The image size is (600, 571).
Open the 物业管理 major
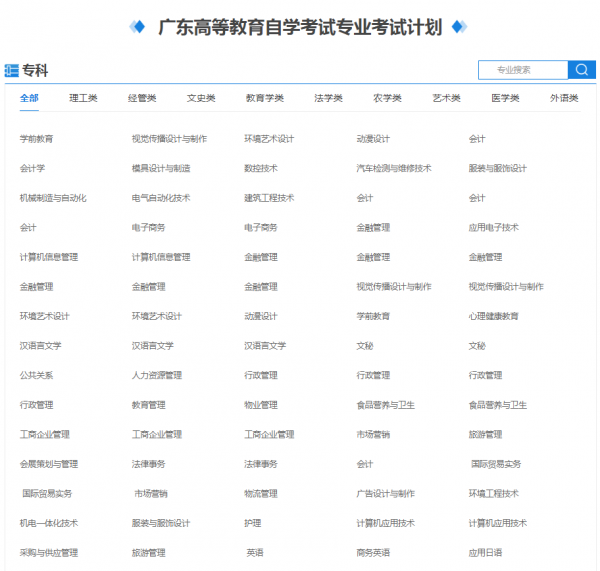tap(261, 405)
